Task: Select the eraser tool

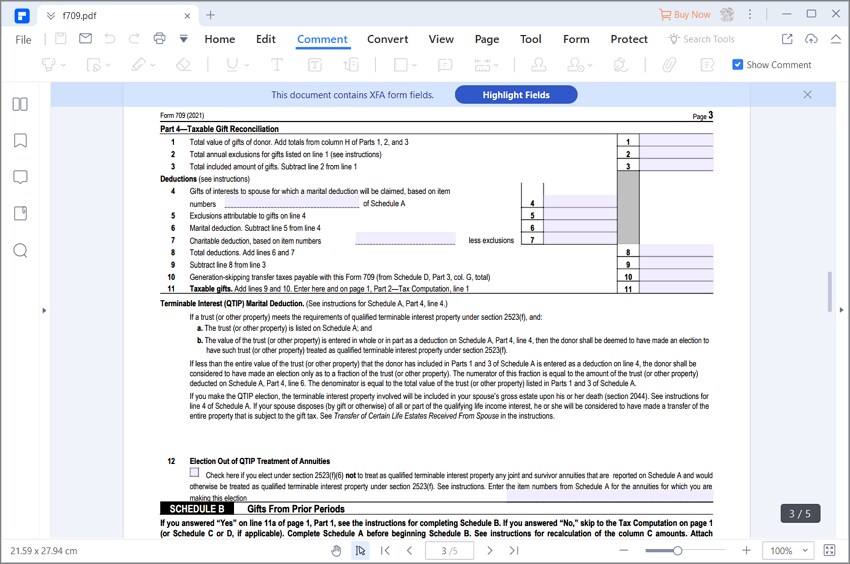Action: coord(183,65)
